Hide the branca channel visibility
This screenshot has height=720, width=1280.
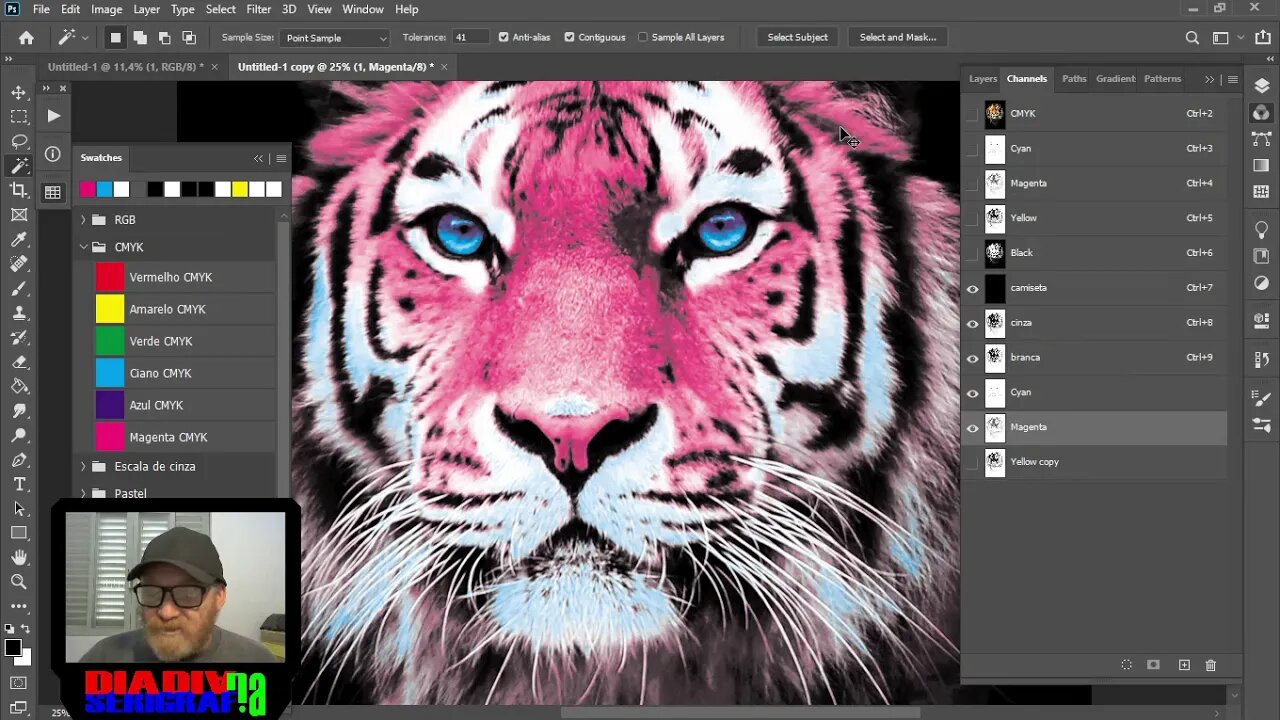click(972, 358)
